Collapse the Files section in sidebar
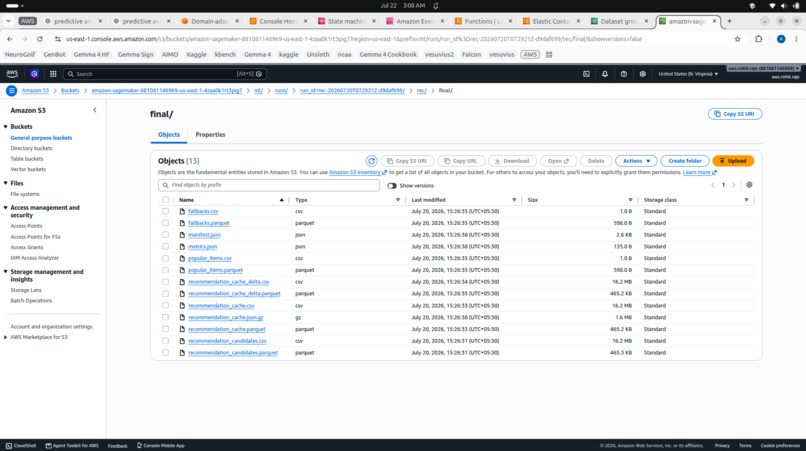Screen dimensions: 806x451 [x=6, y=183]
